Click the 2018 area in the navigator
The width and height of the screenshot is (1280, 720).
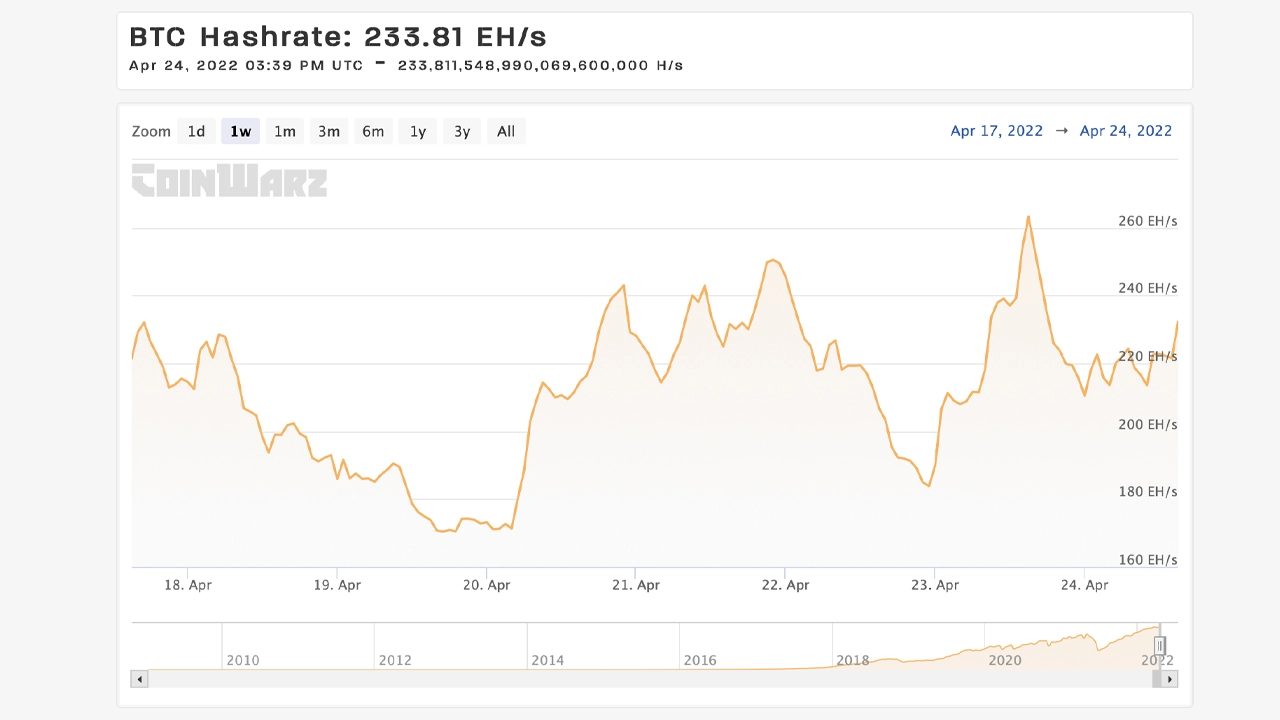pos(853,660)
